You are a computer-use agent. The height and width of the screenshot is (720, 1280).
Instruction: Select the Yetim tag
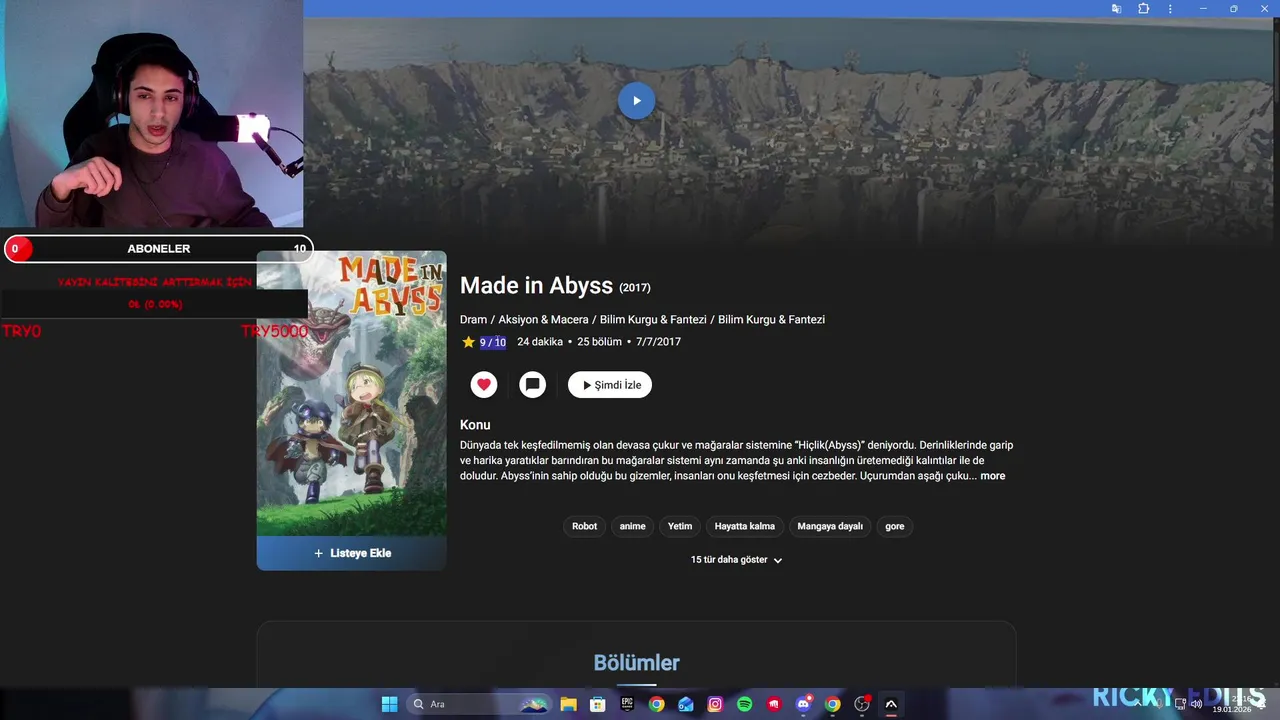680,526
